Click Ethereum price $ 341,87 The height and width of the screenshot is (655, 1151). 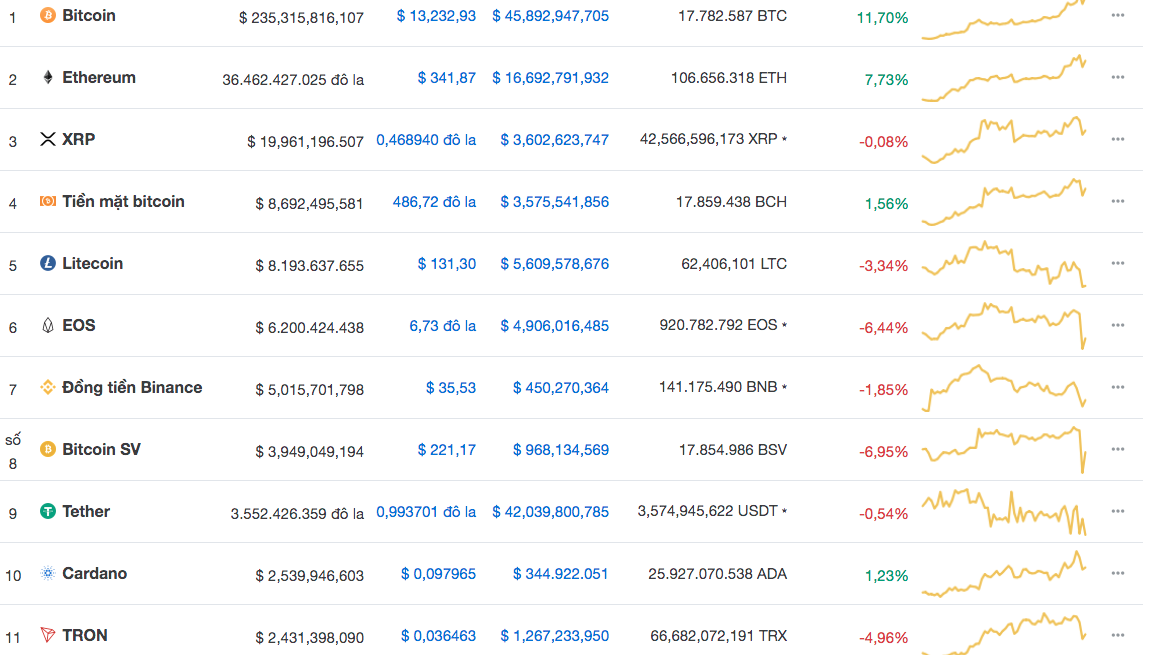(446, 77)
